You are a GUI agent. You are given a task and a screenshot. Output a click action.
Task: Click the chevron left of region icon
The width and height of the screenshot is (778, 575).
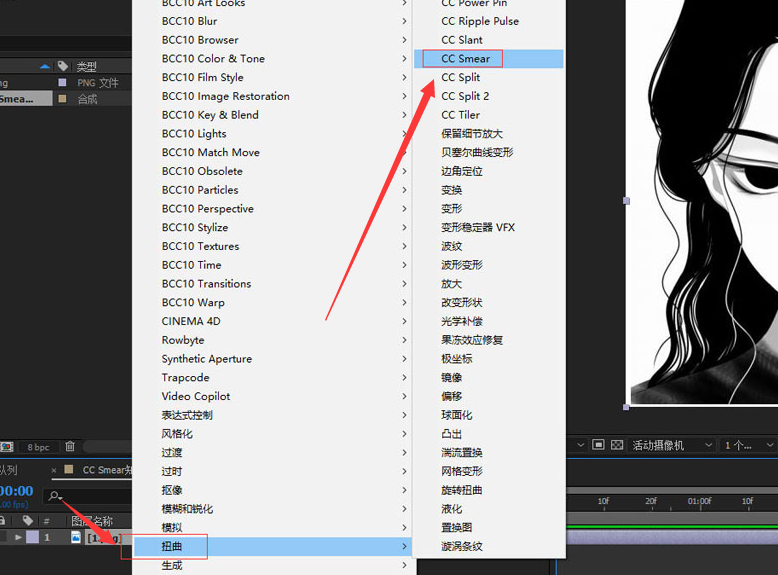click(580, 445)
